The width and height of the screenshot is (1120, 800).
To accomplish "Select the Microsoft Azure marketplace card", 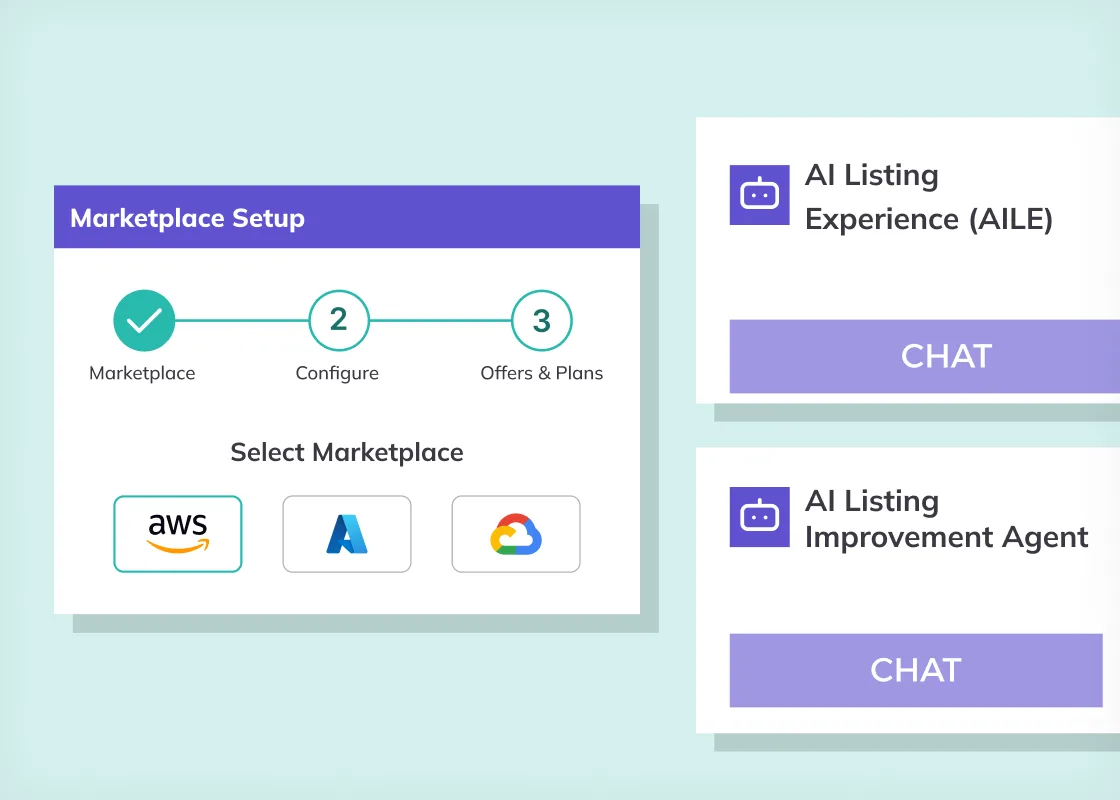I will pyautogui.click(x=347, y=534).
